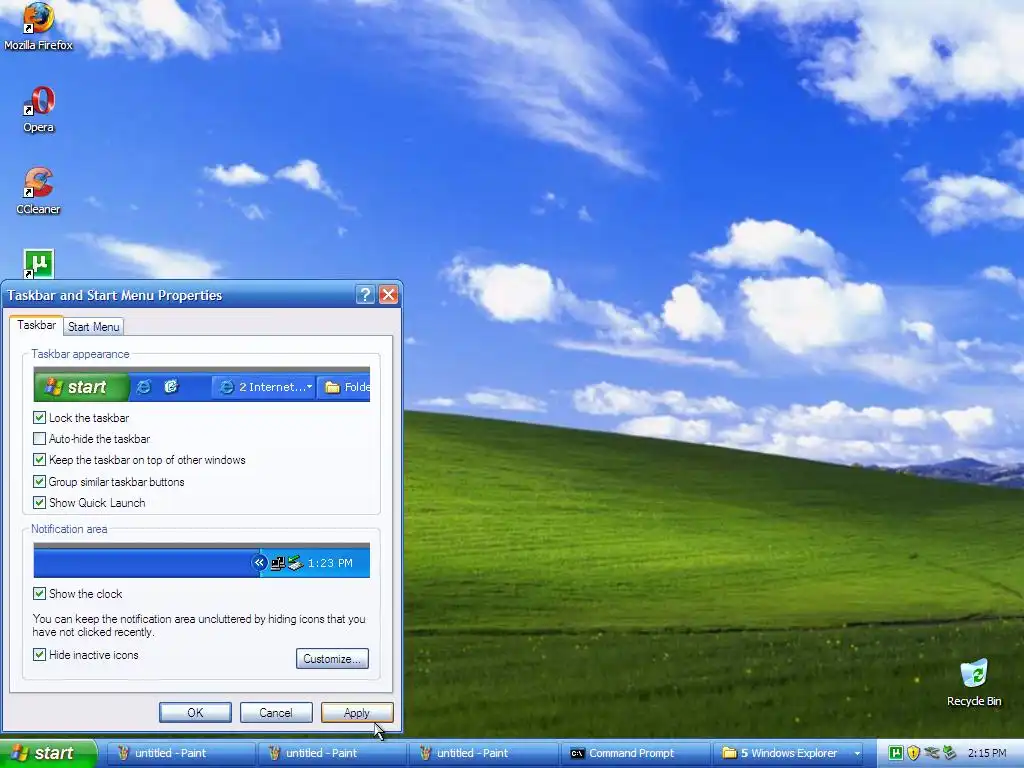Switch to the second untitled - Paint taskbar button
Image resolution: width=1024 pixels, height=768 pixels.
point(332,754)
